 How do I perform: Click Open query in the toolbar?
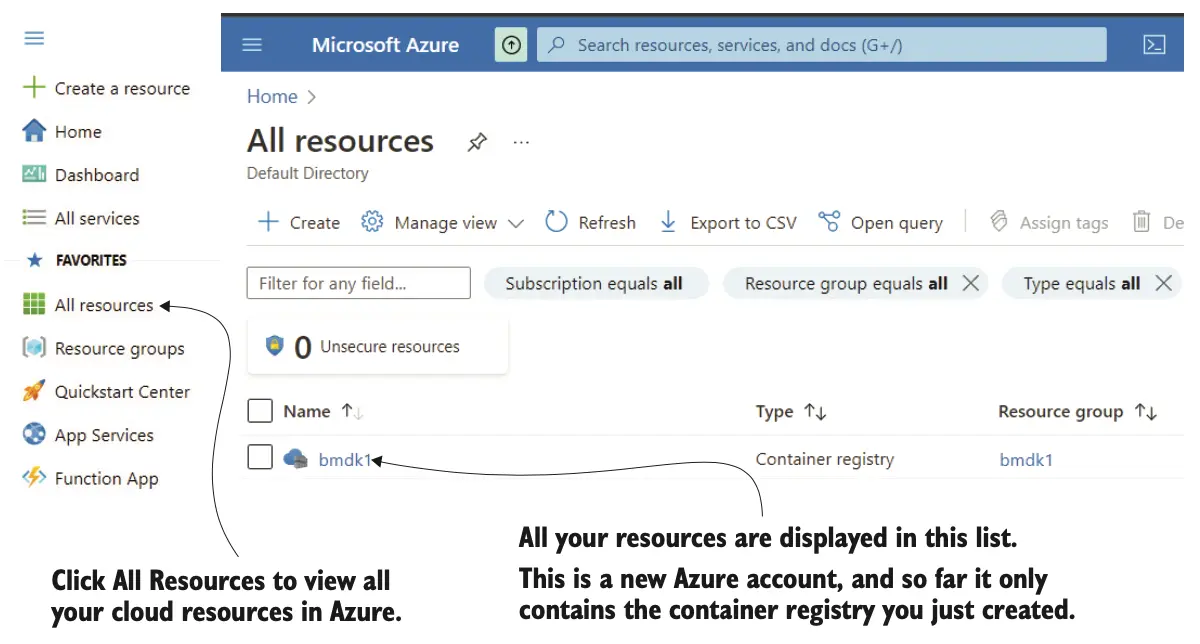pos(880,222)
